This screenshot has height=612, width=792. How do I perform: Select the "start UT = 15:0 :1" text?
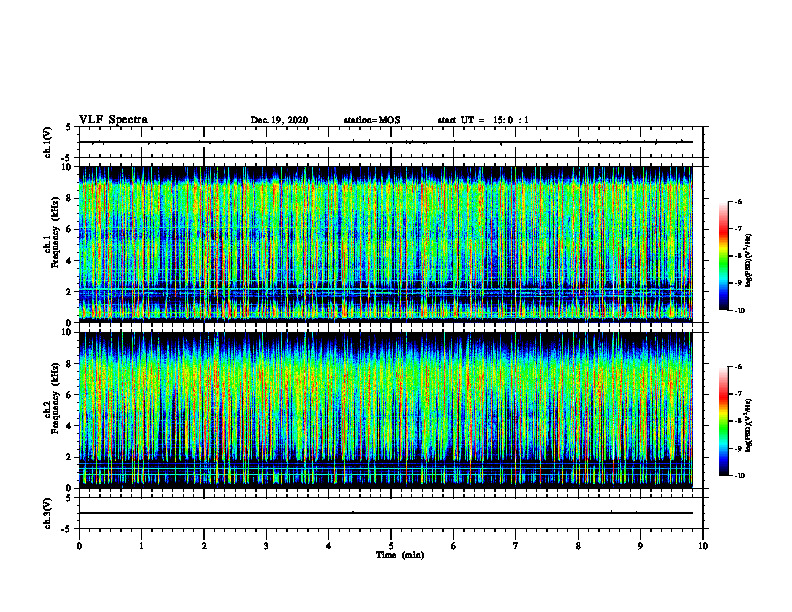click(x=483, y=120)
